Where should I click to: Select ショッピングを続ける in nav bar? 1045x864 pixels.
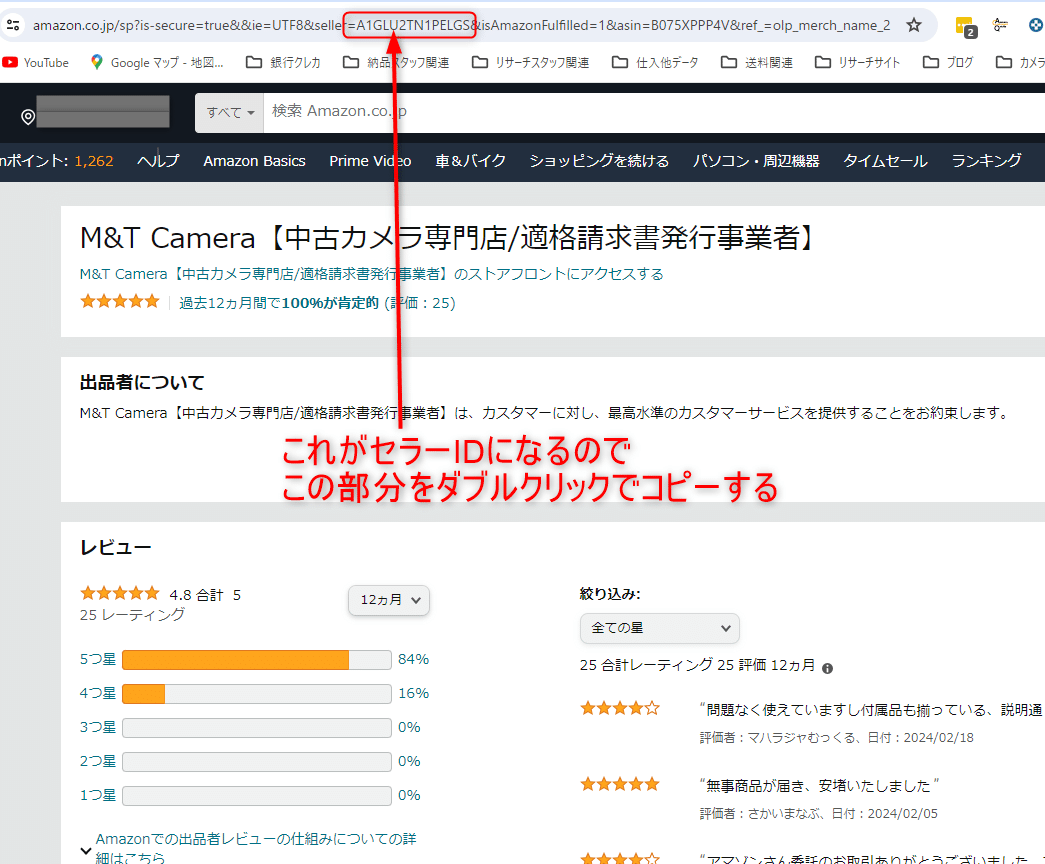tap(599, 161)
